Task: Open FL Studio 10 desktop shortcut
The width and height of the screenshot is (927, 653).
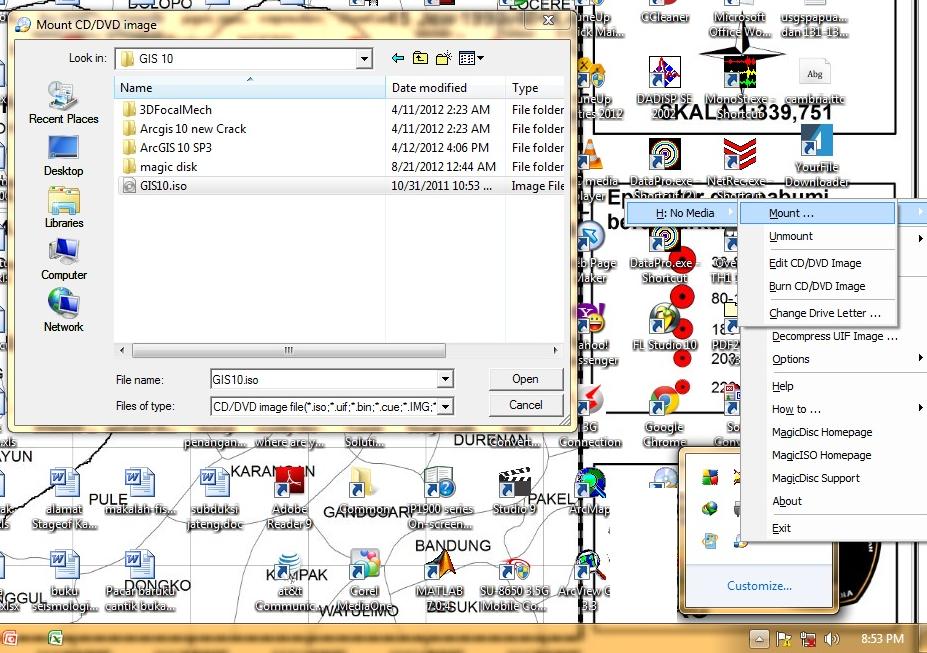Action: [x=665, y=327]
